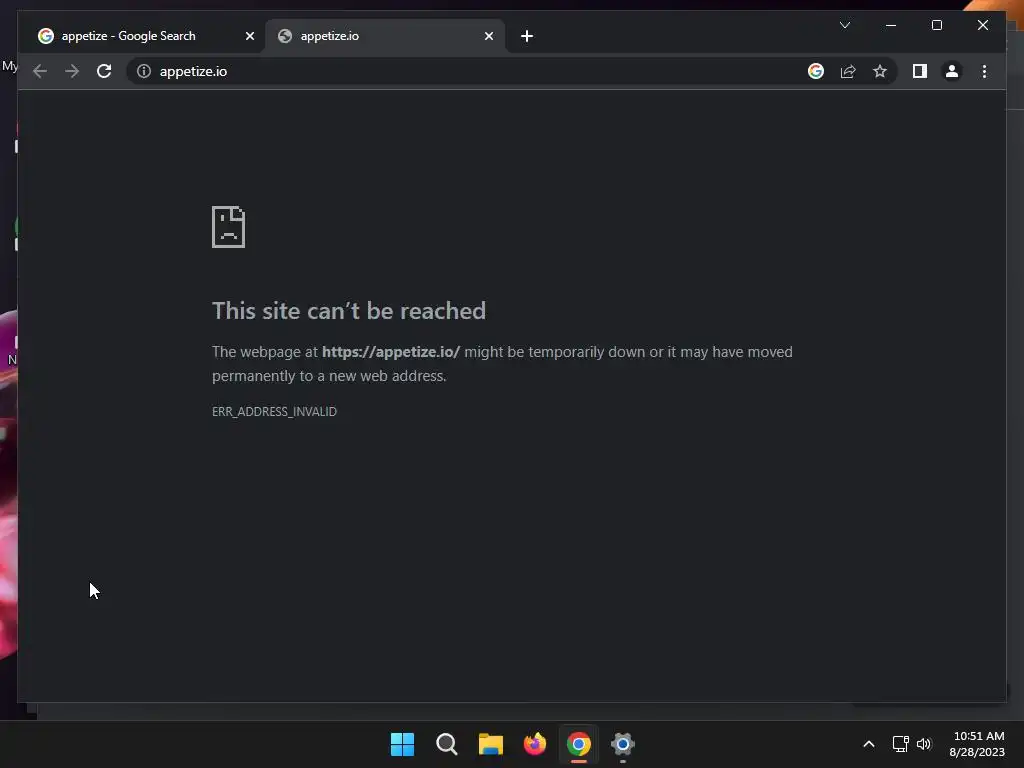
Task: Click the Chrome taskbar icon
Action: pos(579,744)
